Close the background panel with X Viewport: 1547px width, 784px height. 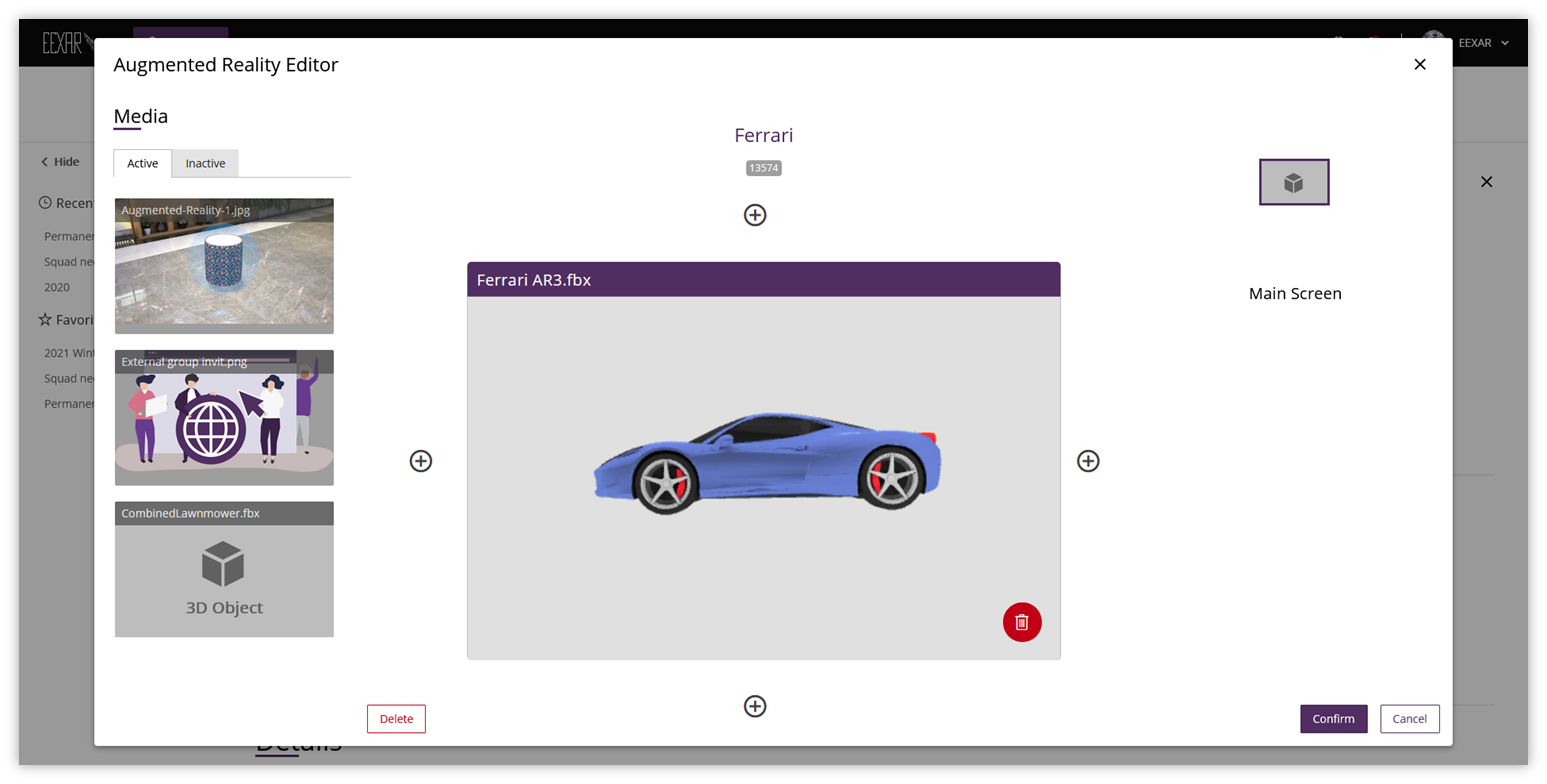(1486, 182)
